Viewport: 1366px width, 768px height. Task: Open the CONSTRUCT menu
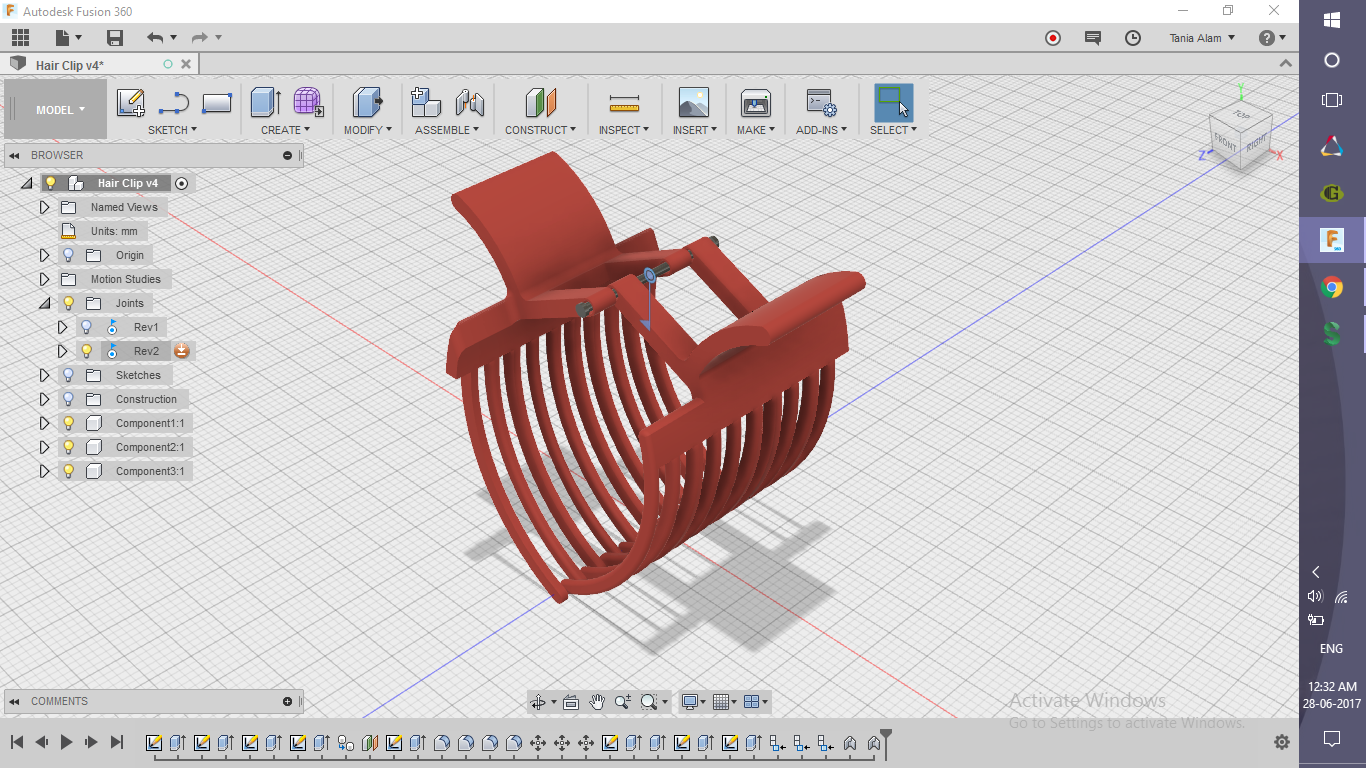(540, 130)
